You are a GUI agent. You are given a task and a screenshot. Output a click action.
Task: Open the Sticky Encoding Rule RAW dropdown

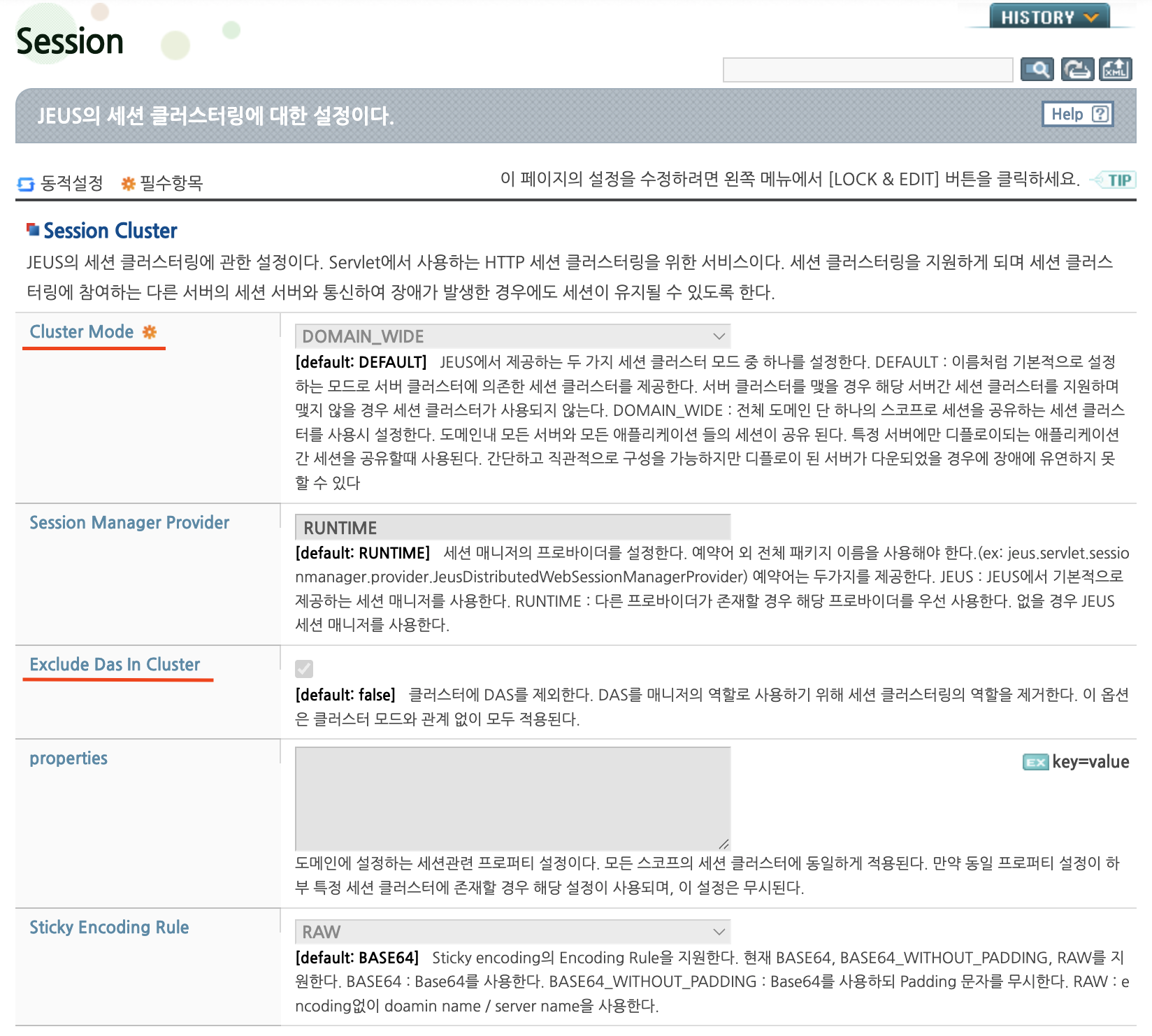(513, 932)
